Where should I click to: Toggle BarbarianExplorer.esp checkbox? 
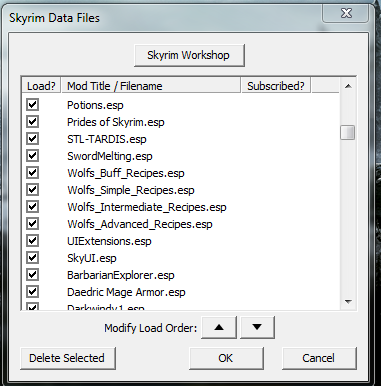tap(32, 275)
